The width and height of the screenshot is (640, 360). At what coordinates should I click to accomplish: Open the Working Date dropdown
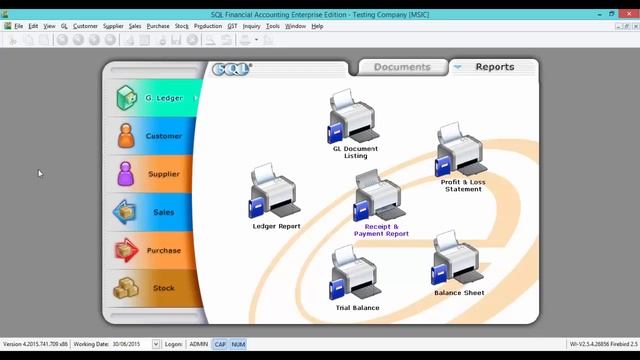[x=156, y=344]
